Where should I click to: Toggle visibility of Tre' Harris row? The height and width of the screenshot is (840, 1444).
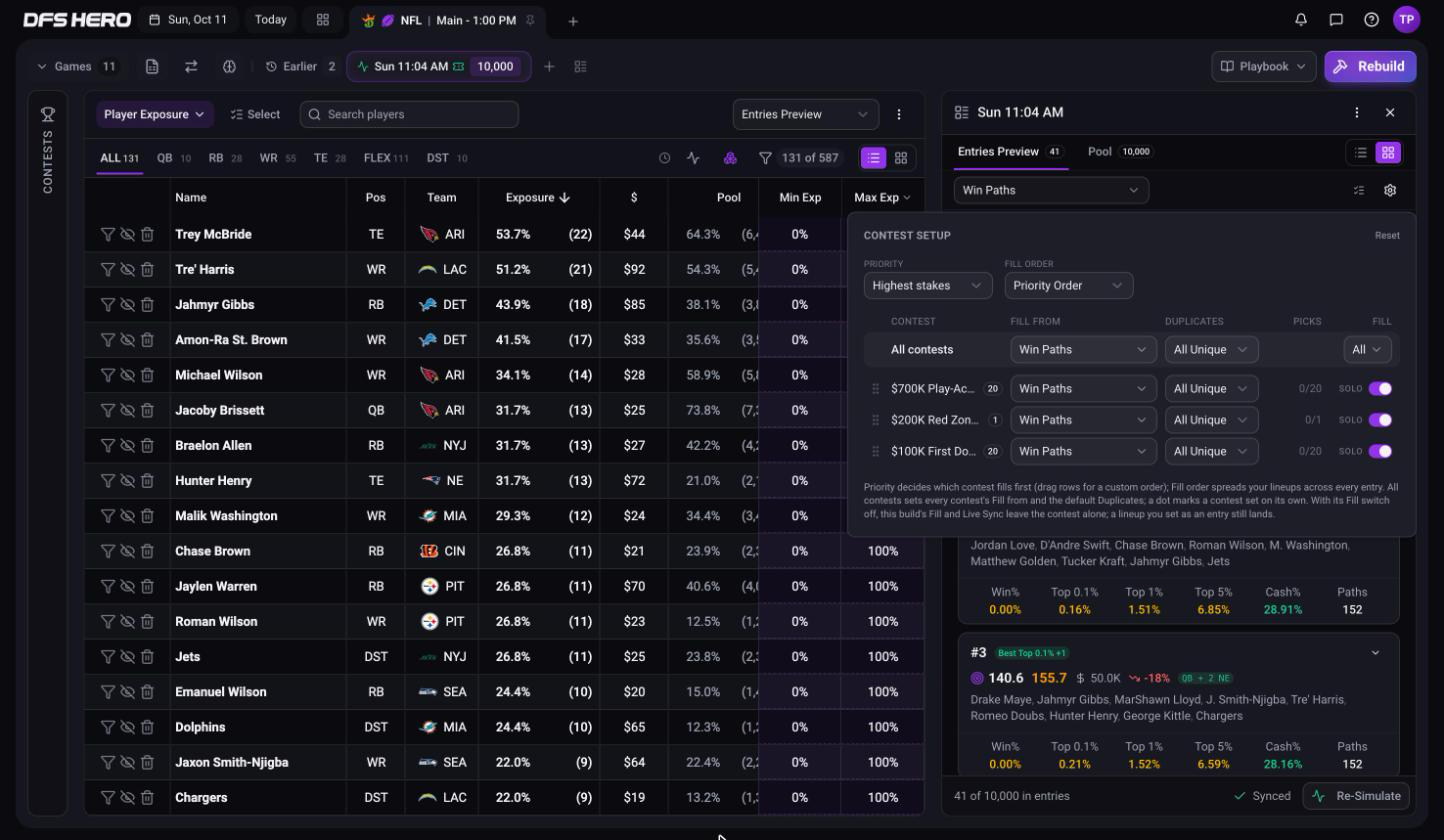127,269
